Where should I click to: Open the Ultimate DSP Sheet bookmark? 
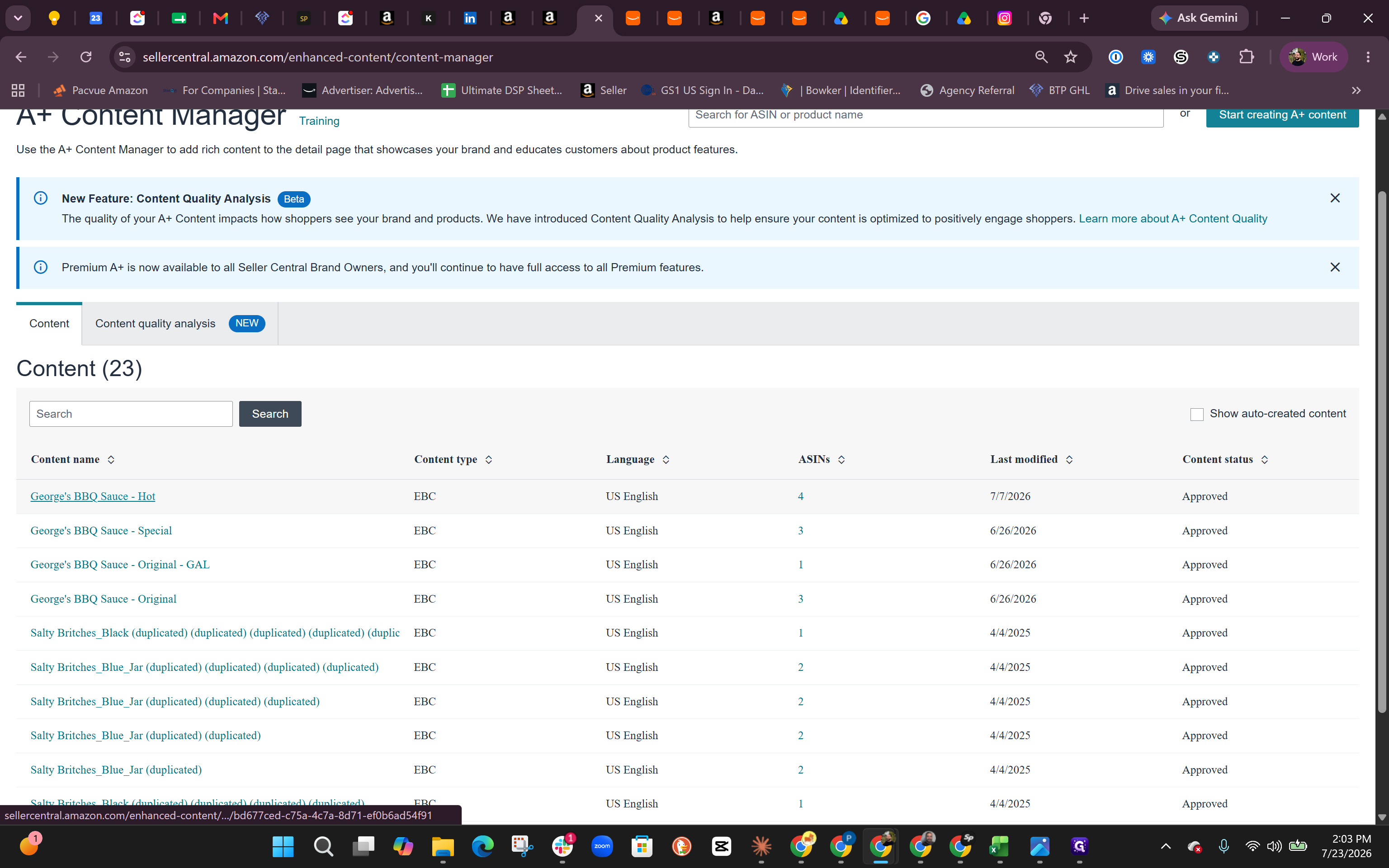[x=502, y=90]
